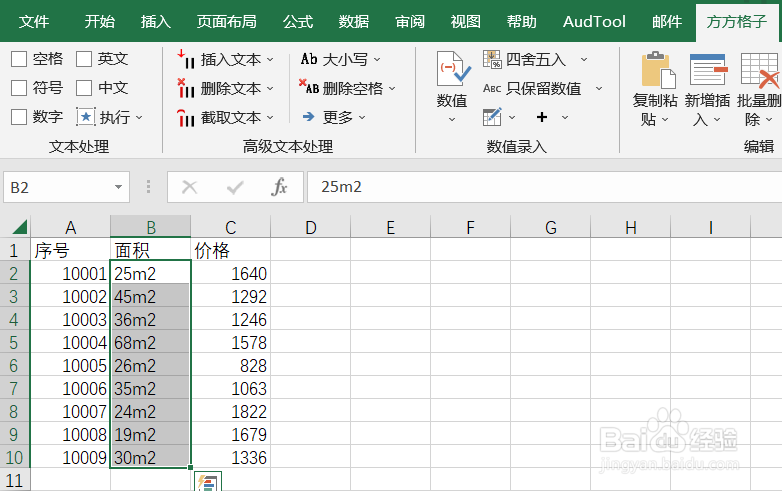Click the 删除空格 remove-spaces icon
Image resolution: width=782 pixels, height=491 pixels.
pos(309,87)
